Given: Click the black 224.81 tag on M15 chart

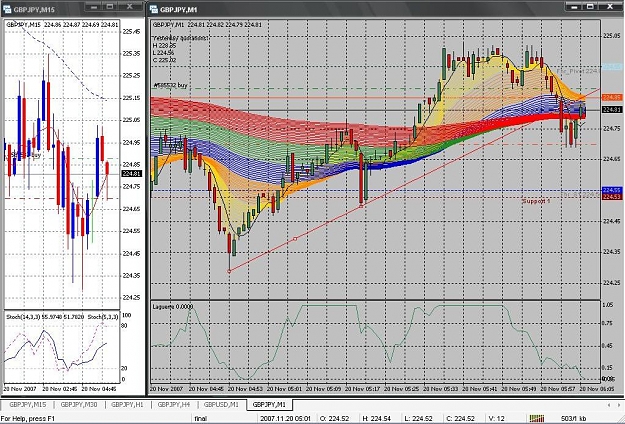Looking at the screenshot, I should (131, 174).
